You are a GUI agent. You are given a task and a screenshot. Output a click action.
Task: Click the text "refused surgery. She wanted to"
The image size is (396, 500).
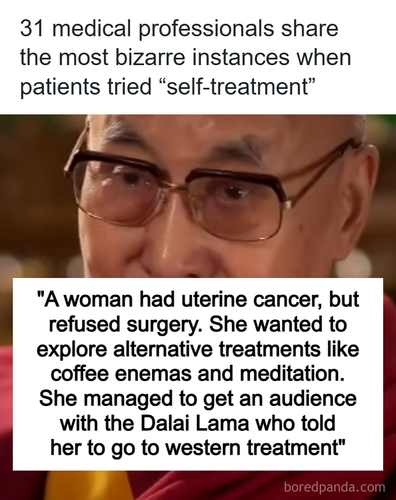point(198,324)
